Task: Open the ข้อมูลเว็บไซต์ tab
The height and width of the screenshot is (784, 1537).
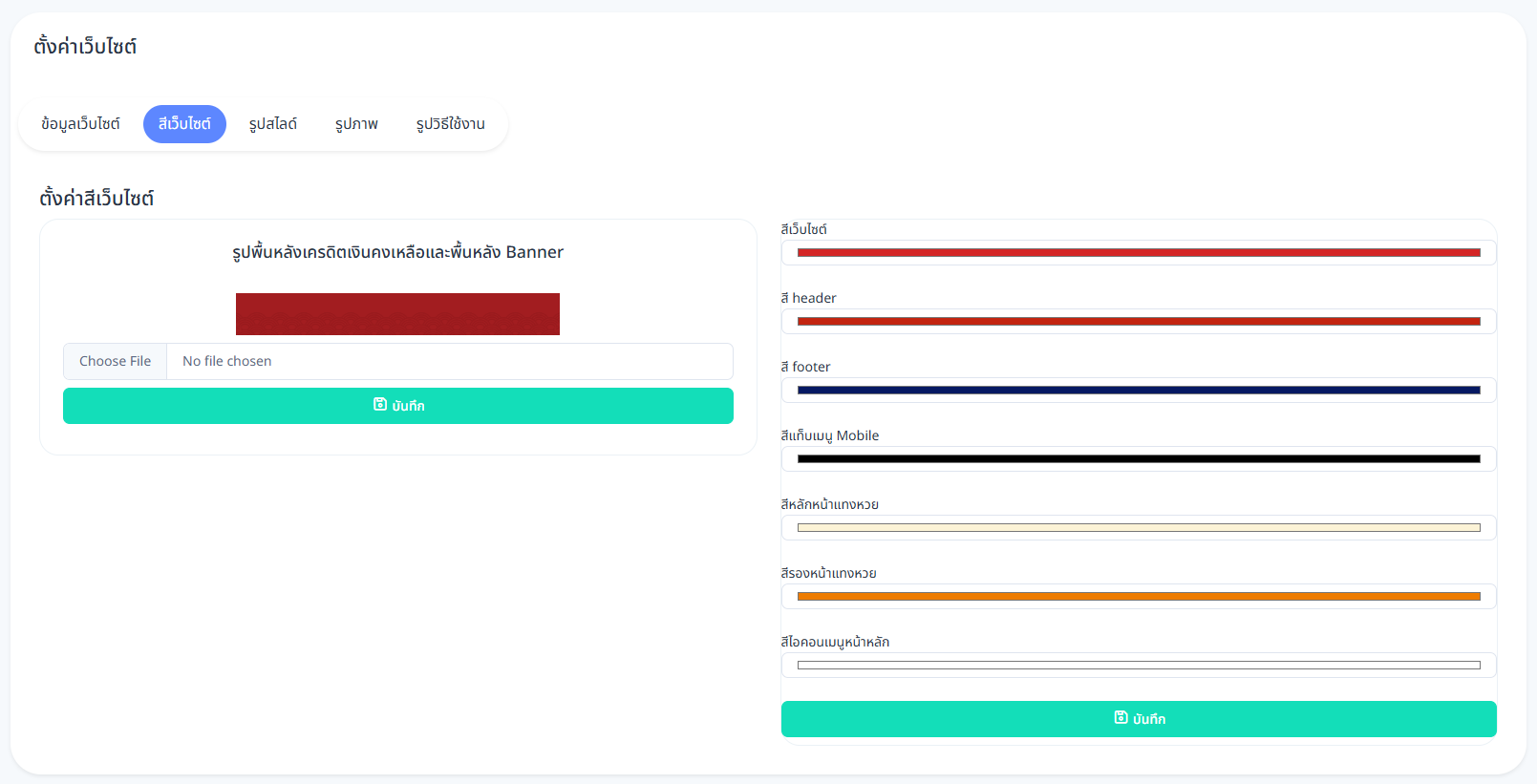Action: (80, 124)
